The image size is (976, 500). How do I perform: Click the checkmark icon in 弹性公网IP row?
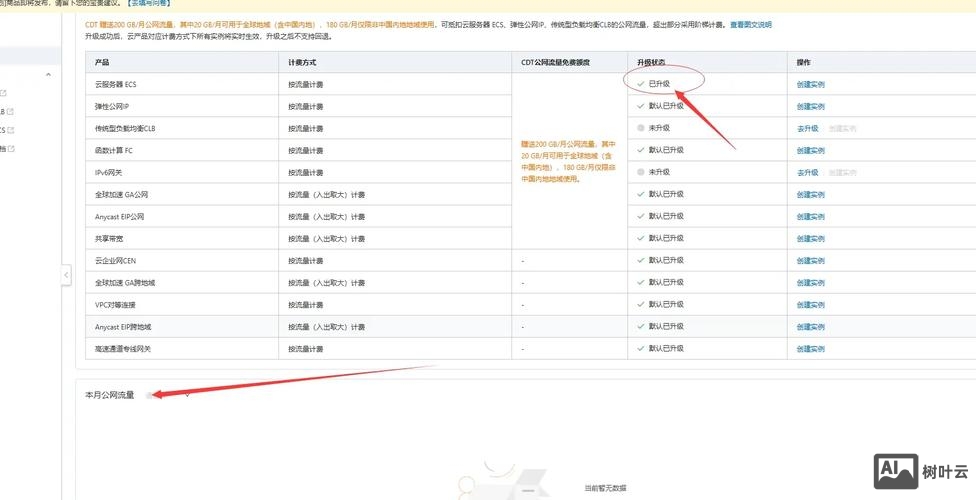coord(640,106)
